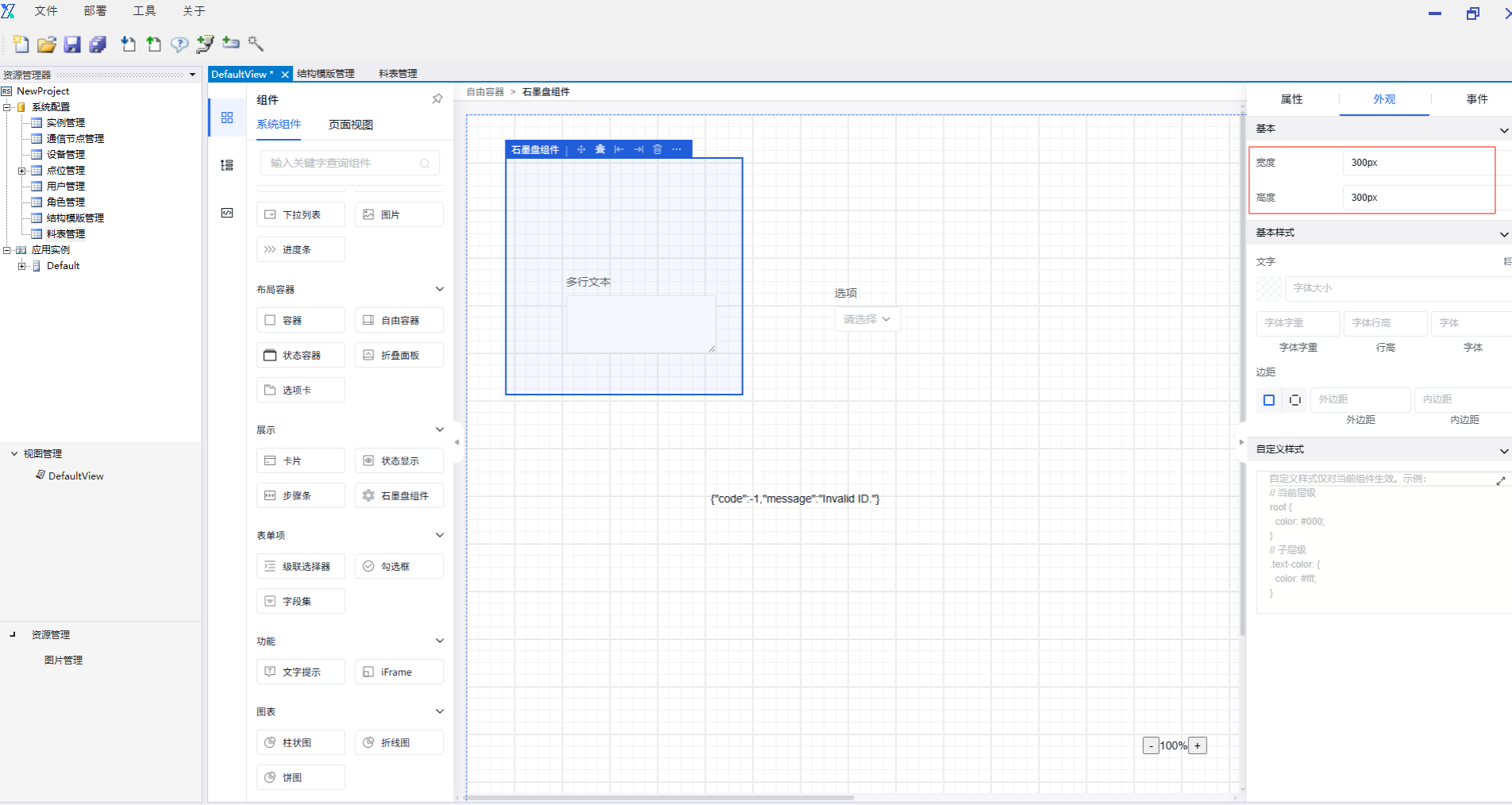Image resolution: width=1512 pixels, height=805 pixels.
Task: Open the 部署 menu
Action: [95, 11]
